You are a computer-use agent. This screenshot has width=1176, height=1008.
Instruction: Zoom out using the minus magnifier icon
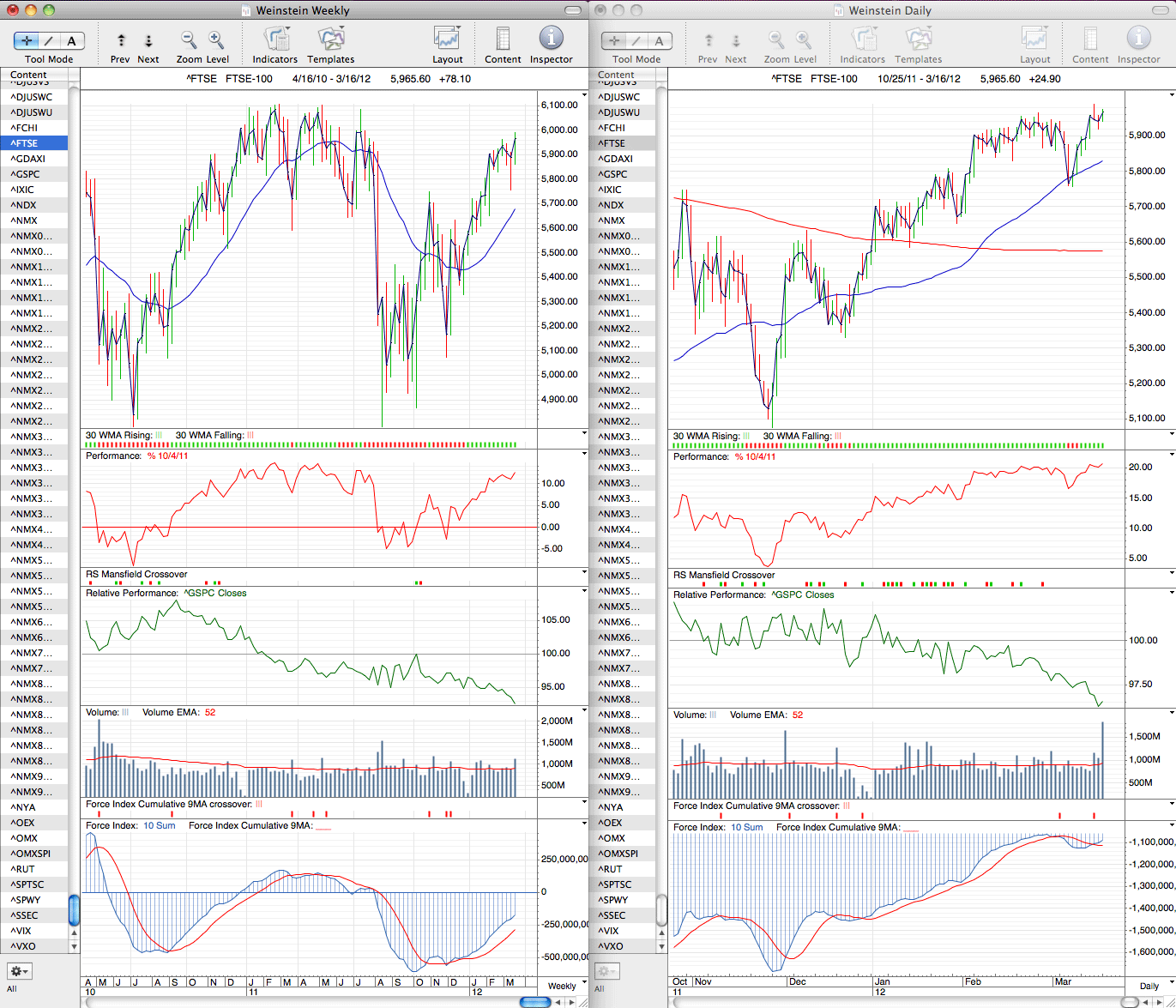tap(188, 39)
